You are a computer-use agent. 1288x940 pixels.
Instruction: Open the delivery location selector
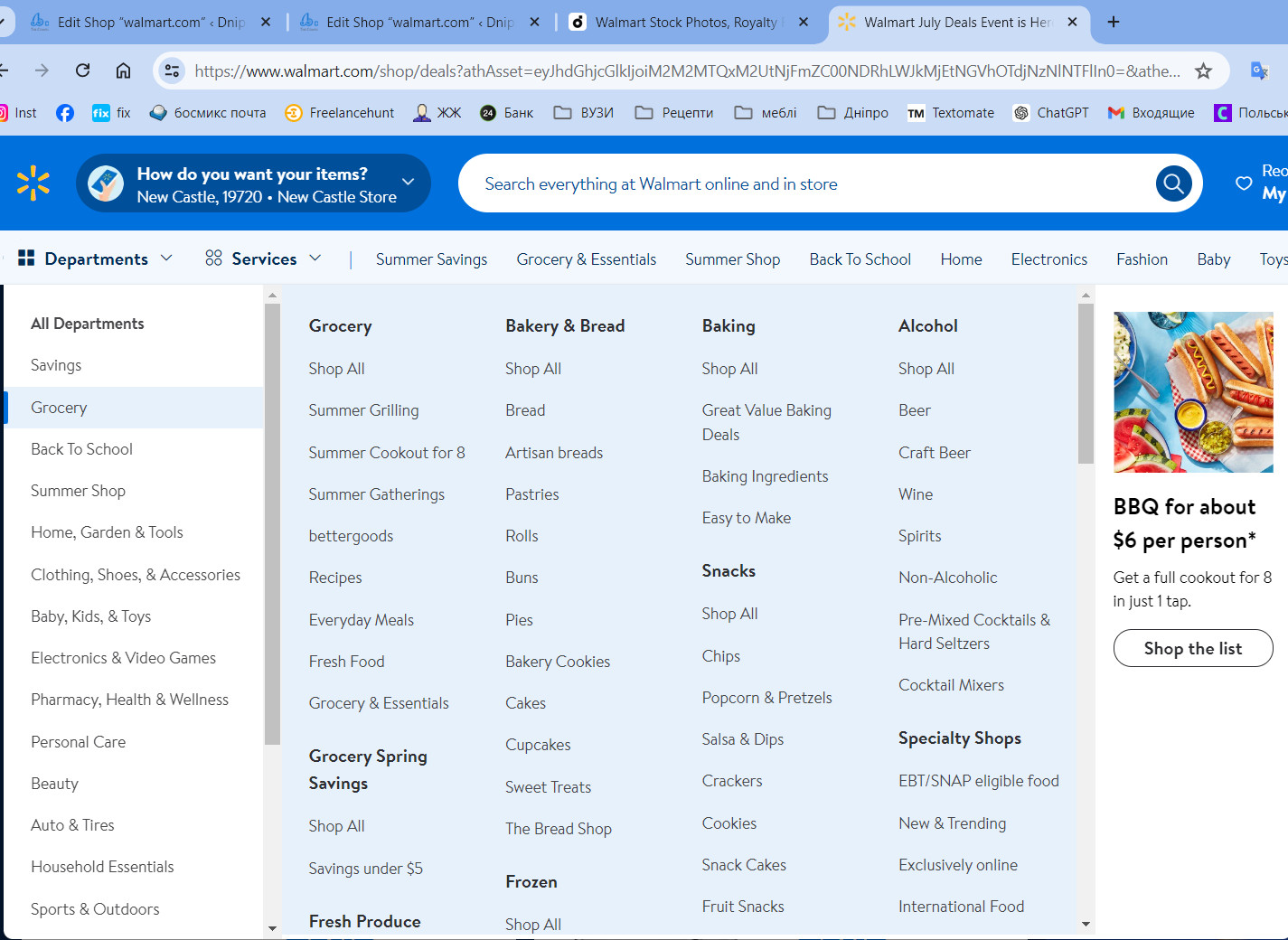pyautogui.click(x=253, y=183)
